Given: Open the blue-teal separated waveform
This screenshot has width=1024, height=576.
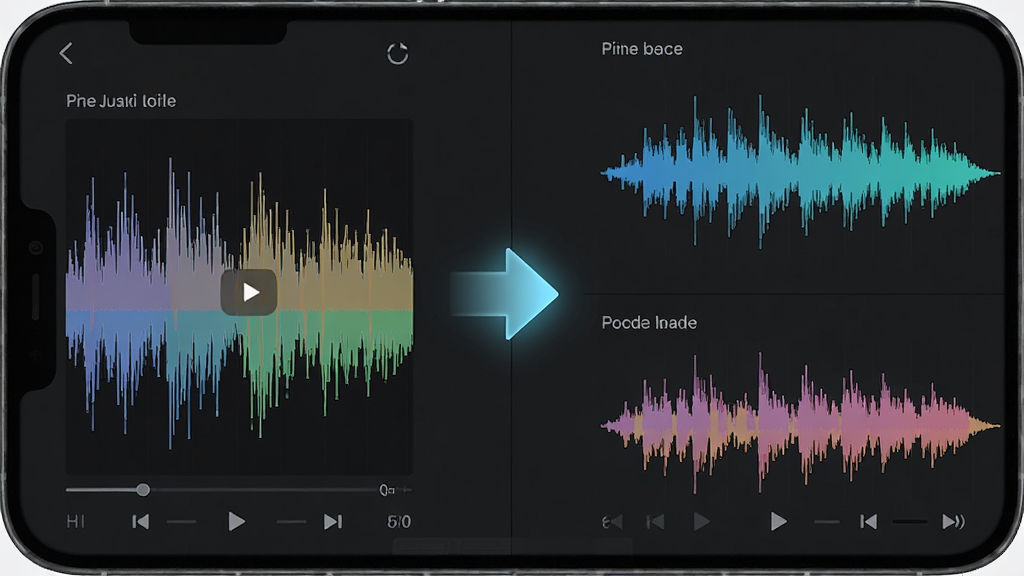Looking at the screenshot, I should pos(801,172).
